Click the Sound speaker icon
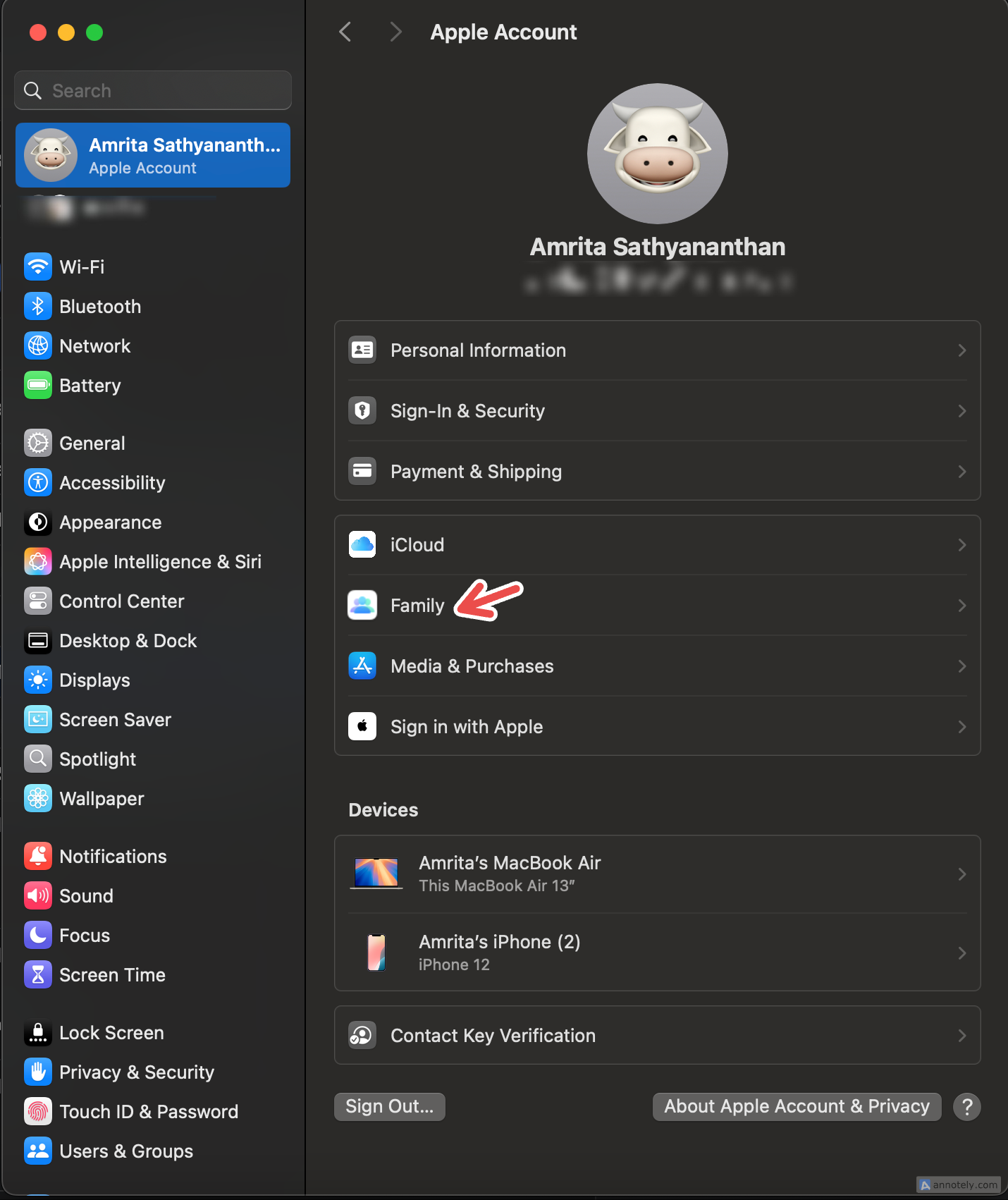Image resolution: width=1008 pixels, height=1200 pixels. point(38,895)
